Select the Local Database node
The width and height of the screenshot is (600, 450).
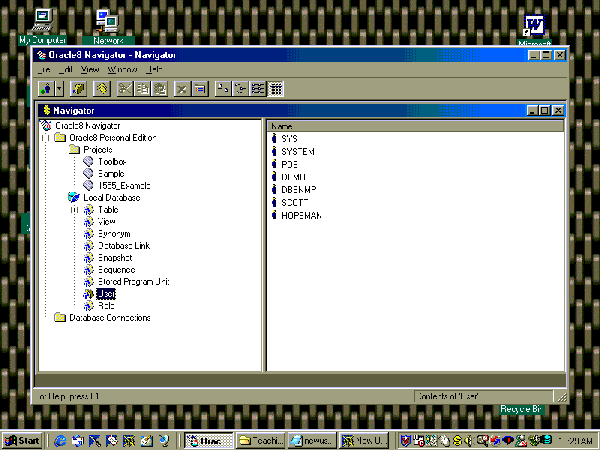tap(112, 198)
